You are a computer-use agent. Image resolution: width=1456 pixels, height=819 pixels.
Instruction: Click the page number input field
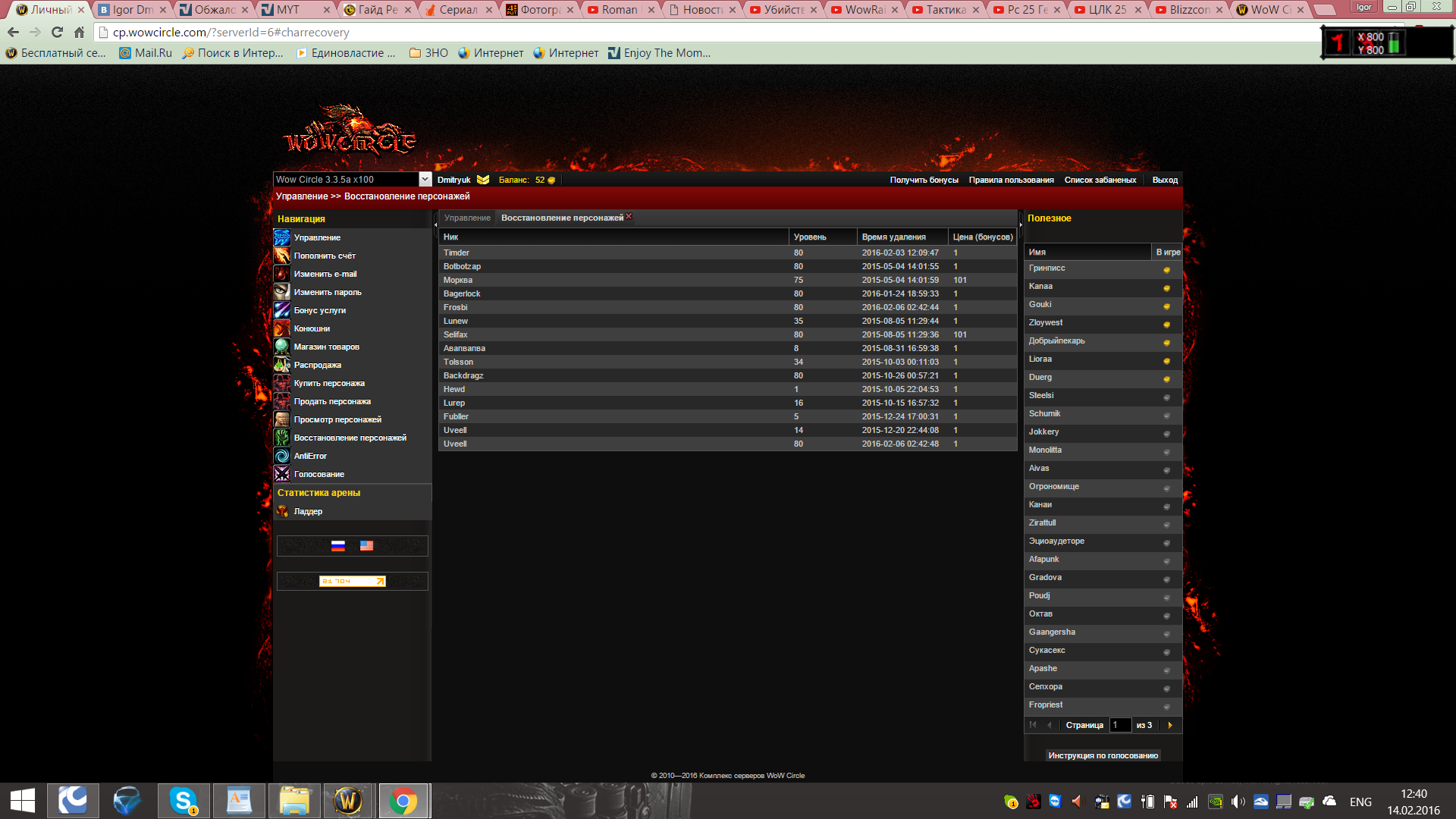coord(1120,725)
